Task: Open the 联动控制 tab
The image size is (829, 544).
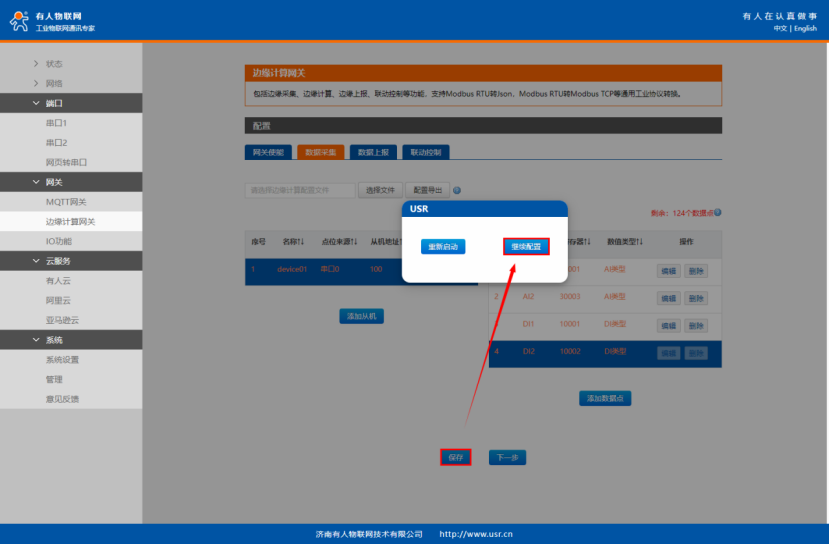Action: pos(425,153)
